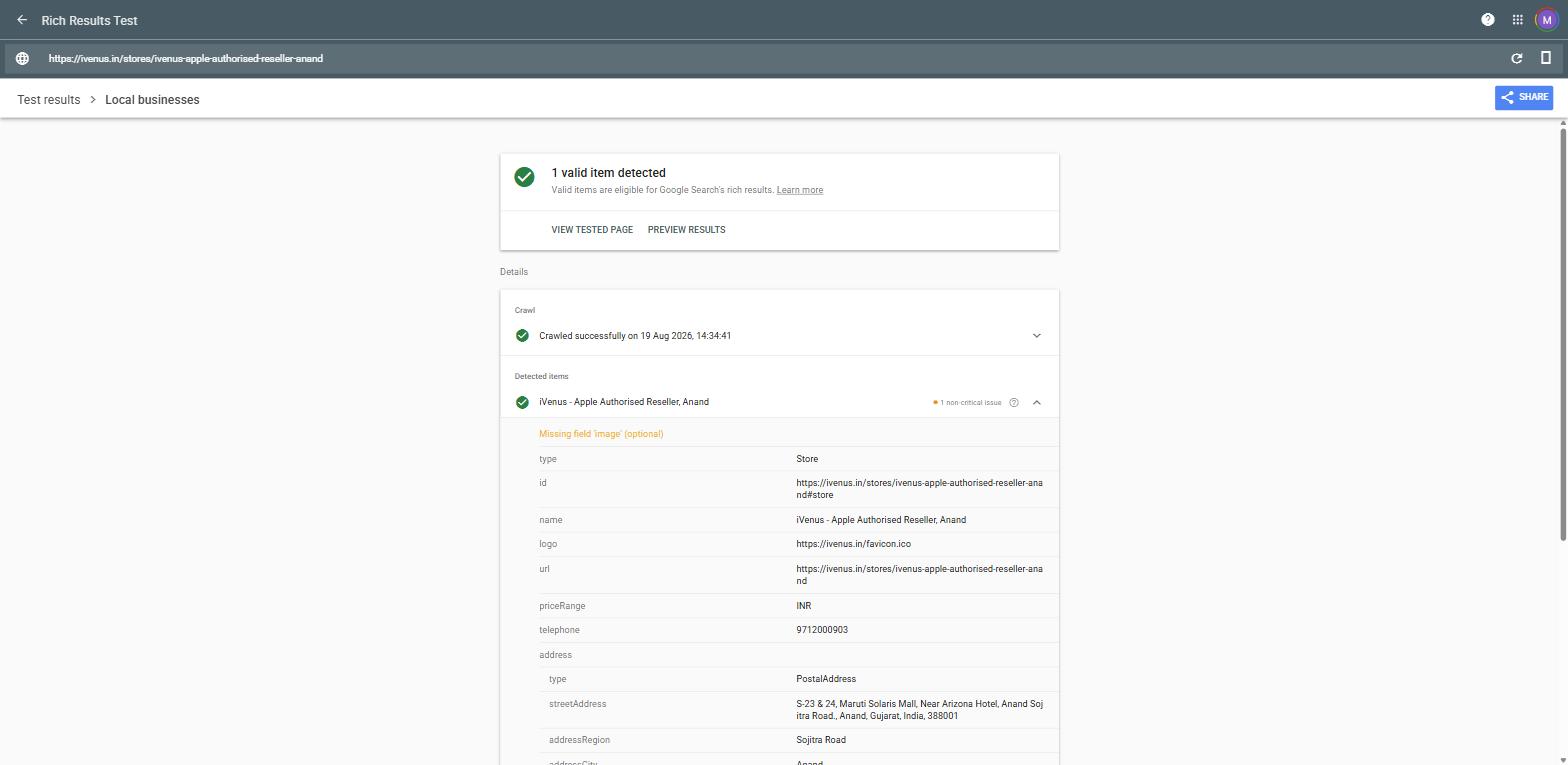Viewport: 1568px width, 765px height.
Task: Click the globe icon beside the URL
Action: pos(22,58)
